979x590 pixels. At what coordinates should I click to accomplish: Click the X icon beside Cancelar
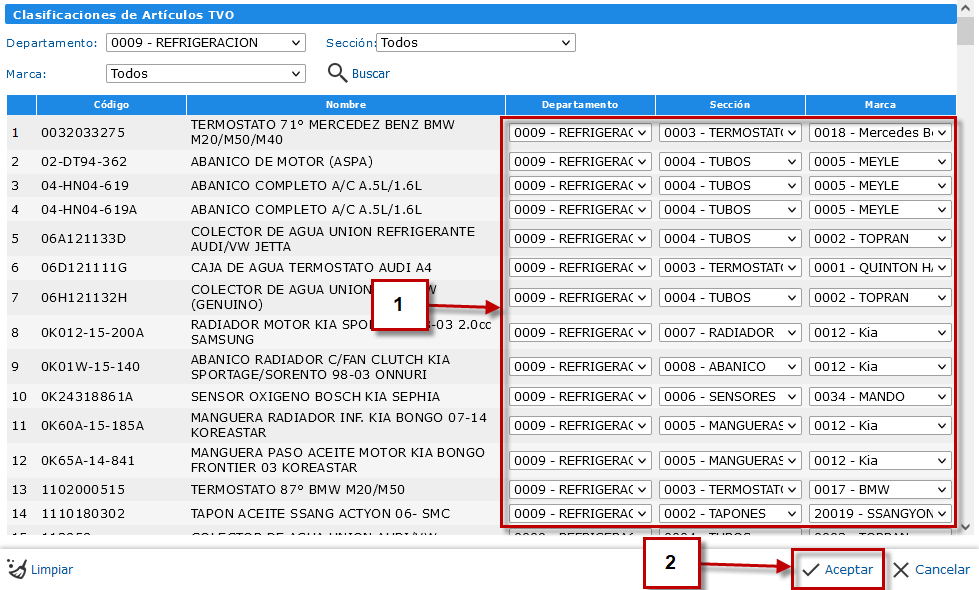coord(901,569)
